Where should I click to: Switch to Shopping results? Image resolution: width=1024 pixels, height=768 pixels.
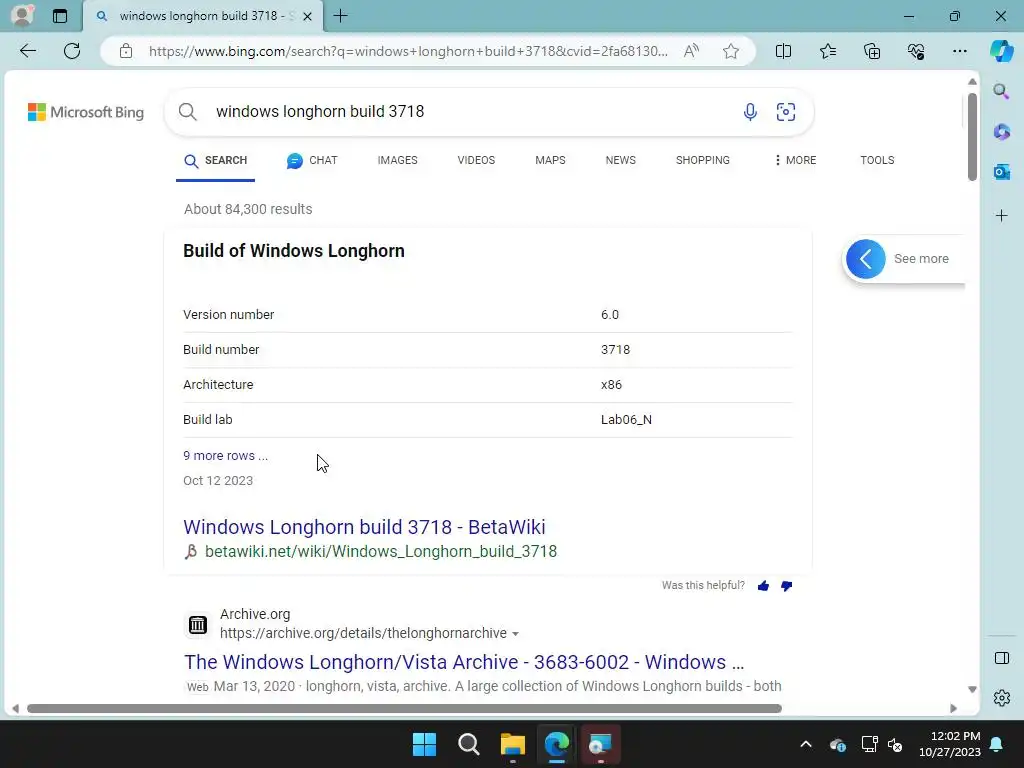pos(703,161)
